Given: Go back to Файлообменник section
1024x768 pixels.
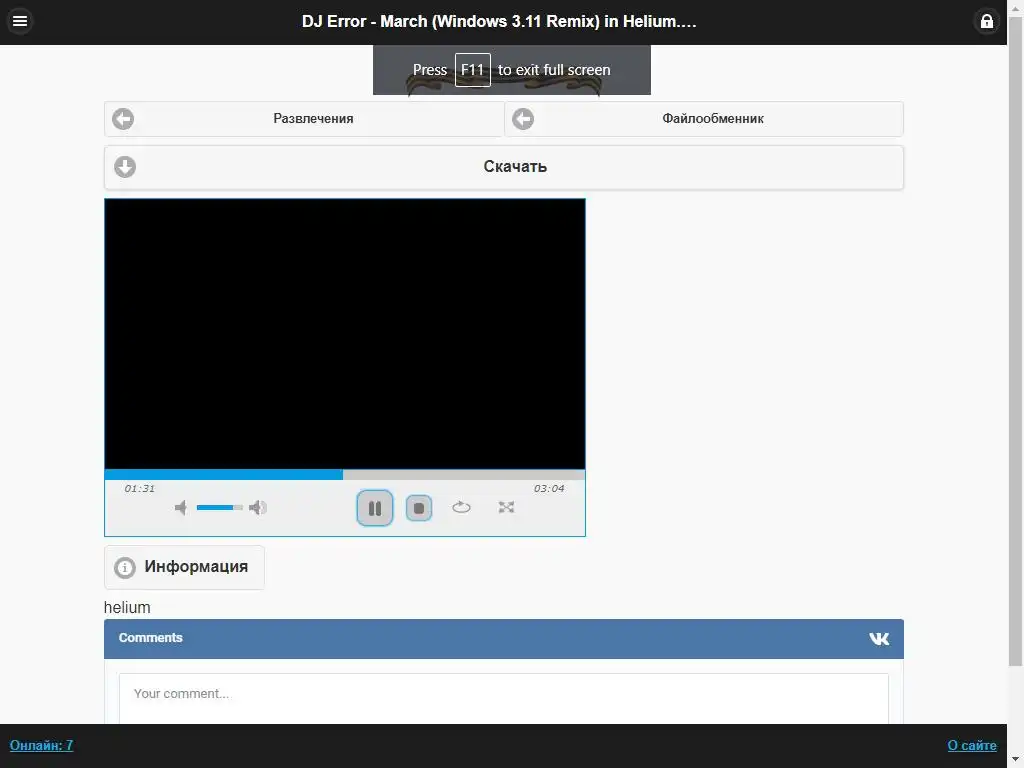Looking at the screenshot, I should click(x=704, y=119).
